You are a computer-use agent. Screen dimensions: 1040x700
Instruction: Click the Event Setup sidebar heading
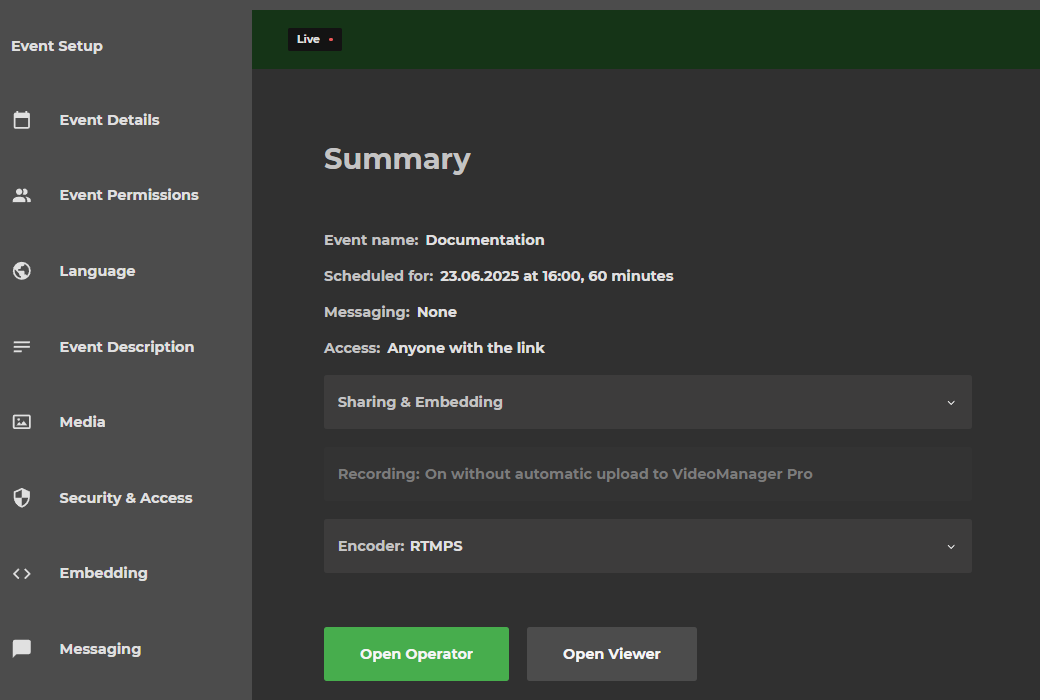(x=57, y=46)
